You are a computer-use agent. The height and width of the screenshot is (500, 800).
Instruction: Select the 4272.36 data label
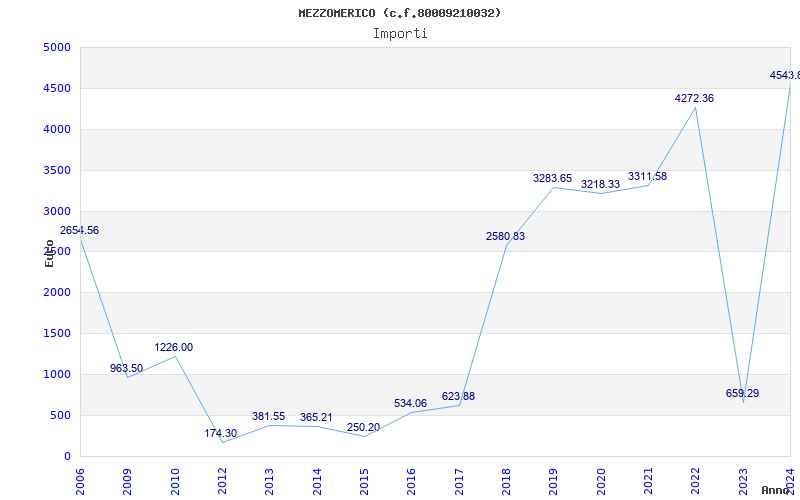694,98
